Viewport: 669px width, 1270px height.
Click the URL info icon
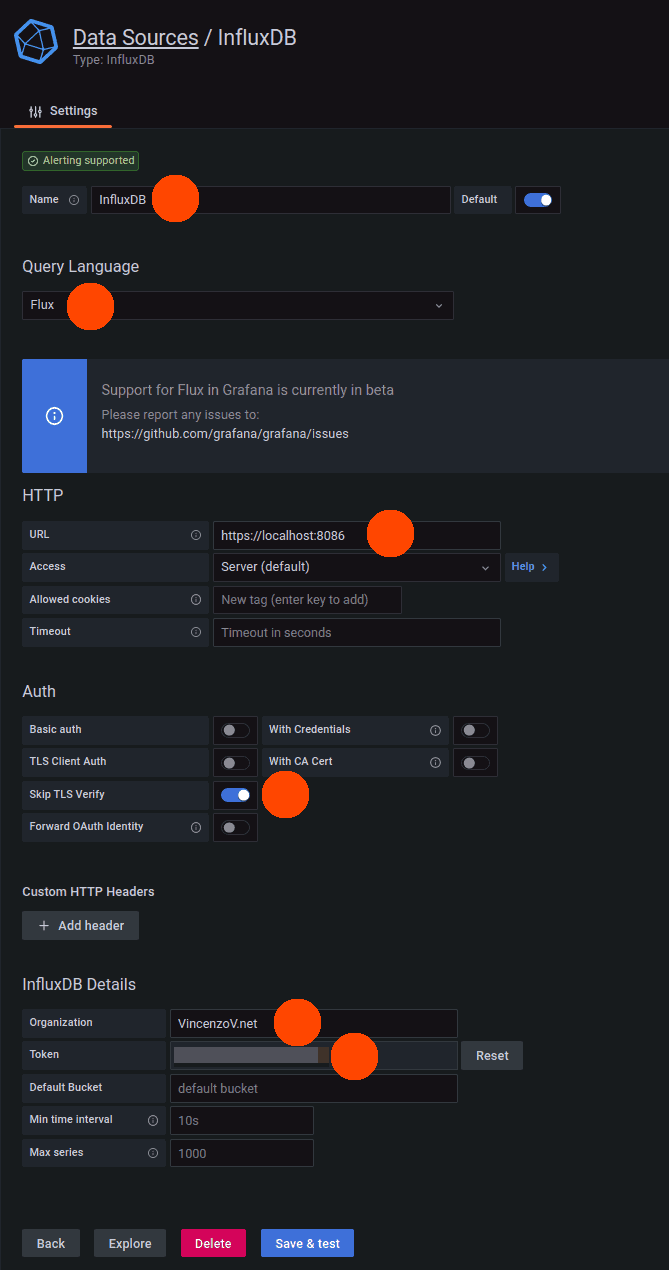coord(196,535)
